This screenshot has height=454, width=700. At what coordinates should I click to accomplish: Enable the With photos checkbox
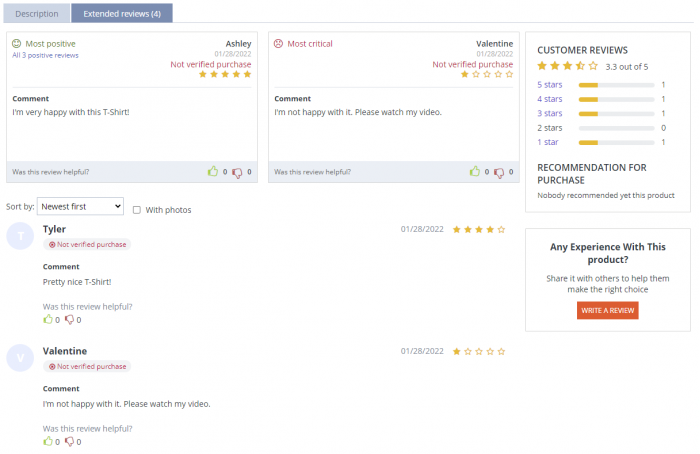point(137,210)
